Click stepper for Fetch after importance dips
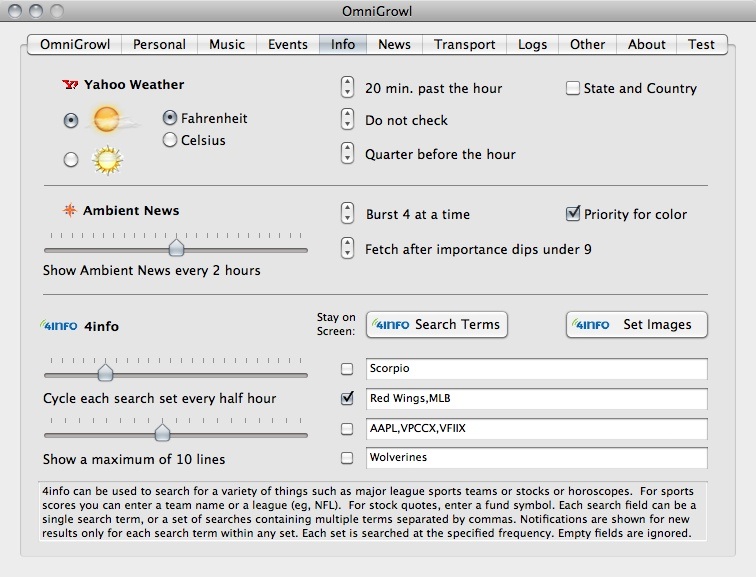 (347, 248)
